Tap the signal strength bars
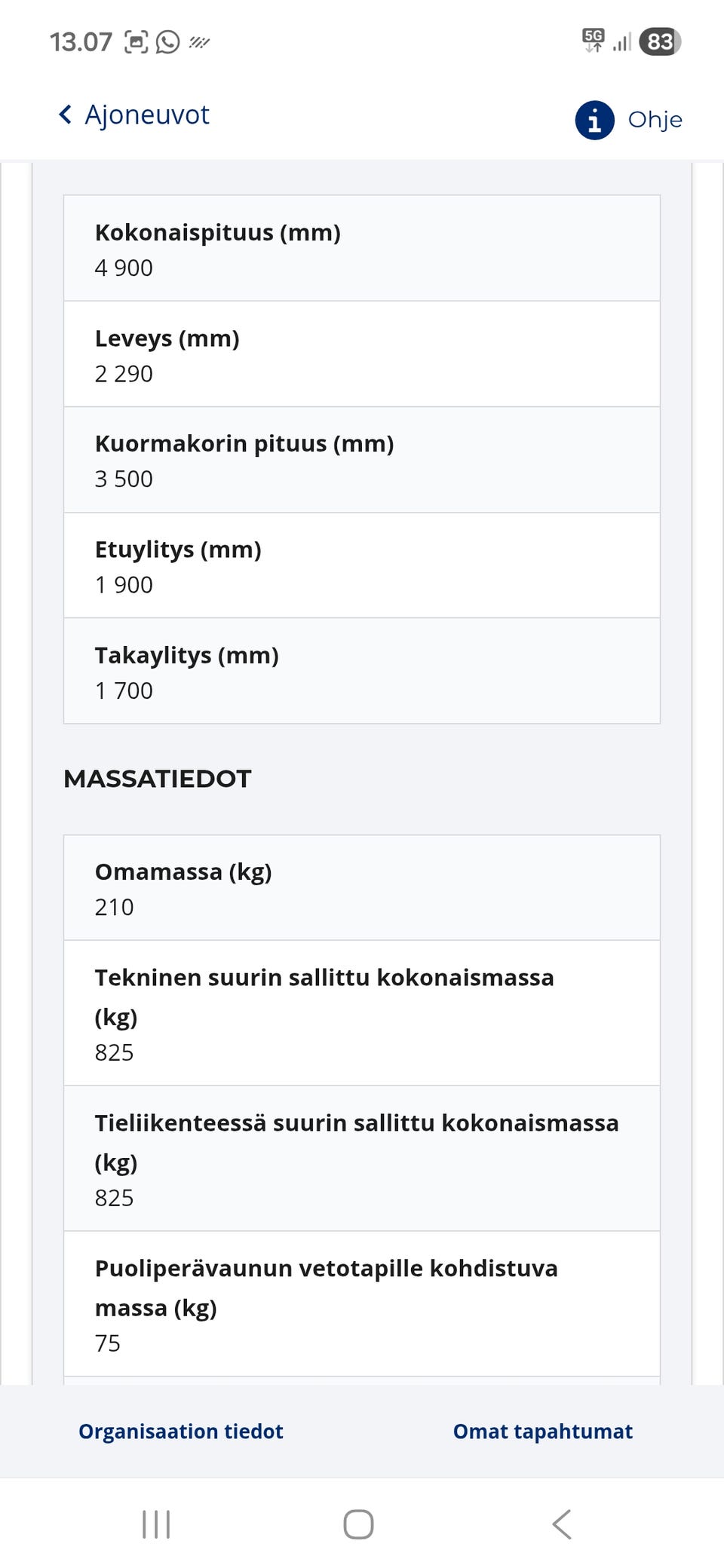 tap(621, 41)
